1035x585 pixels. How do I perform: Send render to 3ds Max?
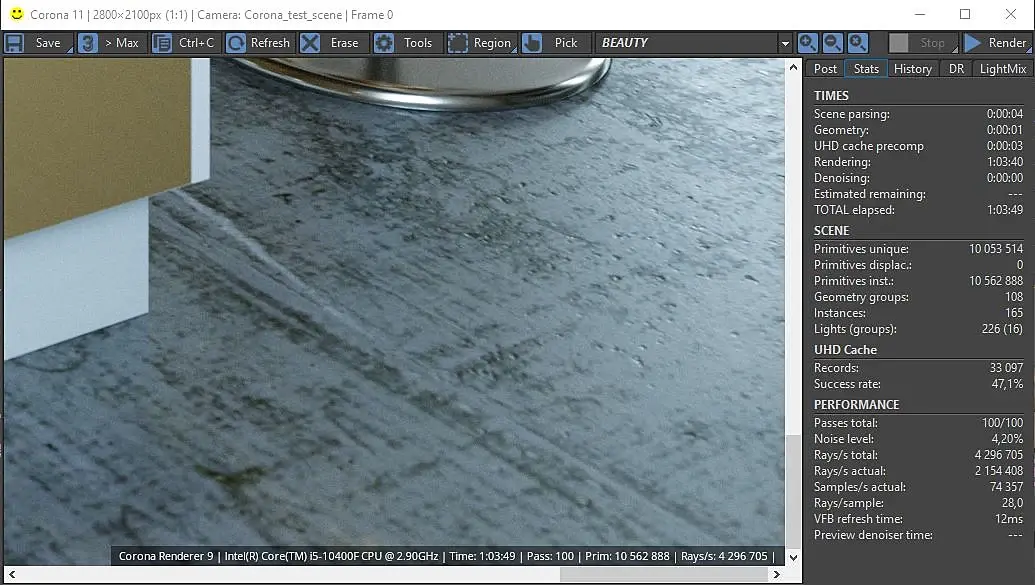pos(110,43)
